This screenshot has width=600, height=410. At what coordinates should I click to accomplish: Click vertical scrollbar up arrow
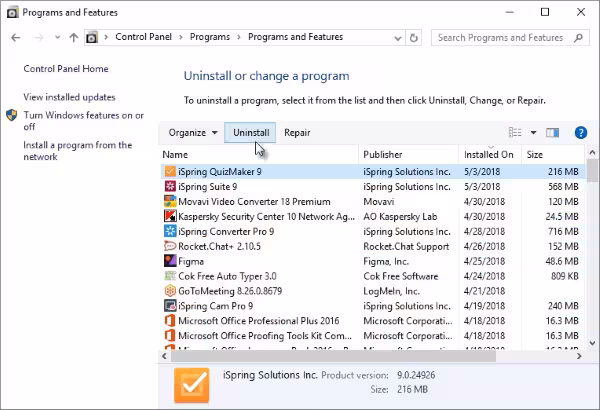pos(592,152)
